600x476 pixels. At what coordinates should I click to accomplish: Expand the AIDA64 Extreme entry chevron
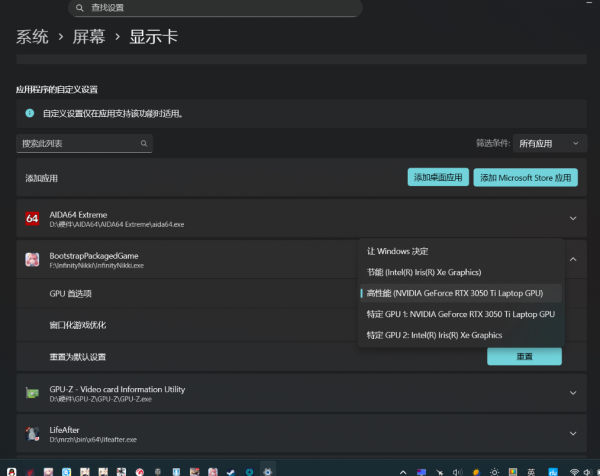pyautogui.click(x=573, y=218)
